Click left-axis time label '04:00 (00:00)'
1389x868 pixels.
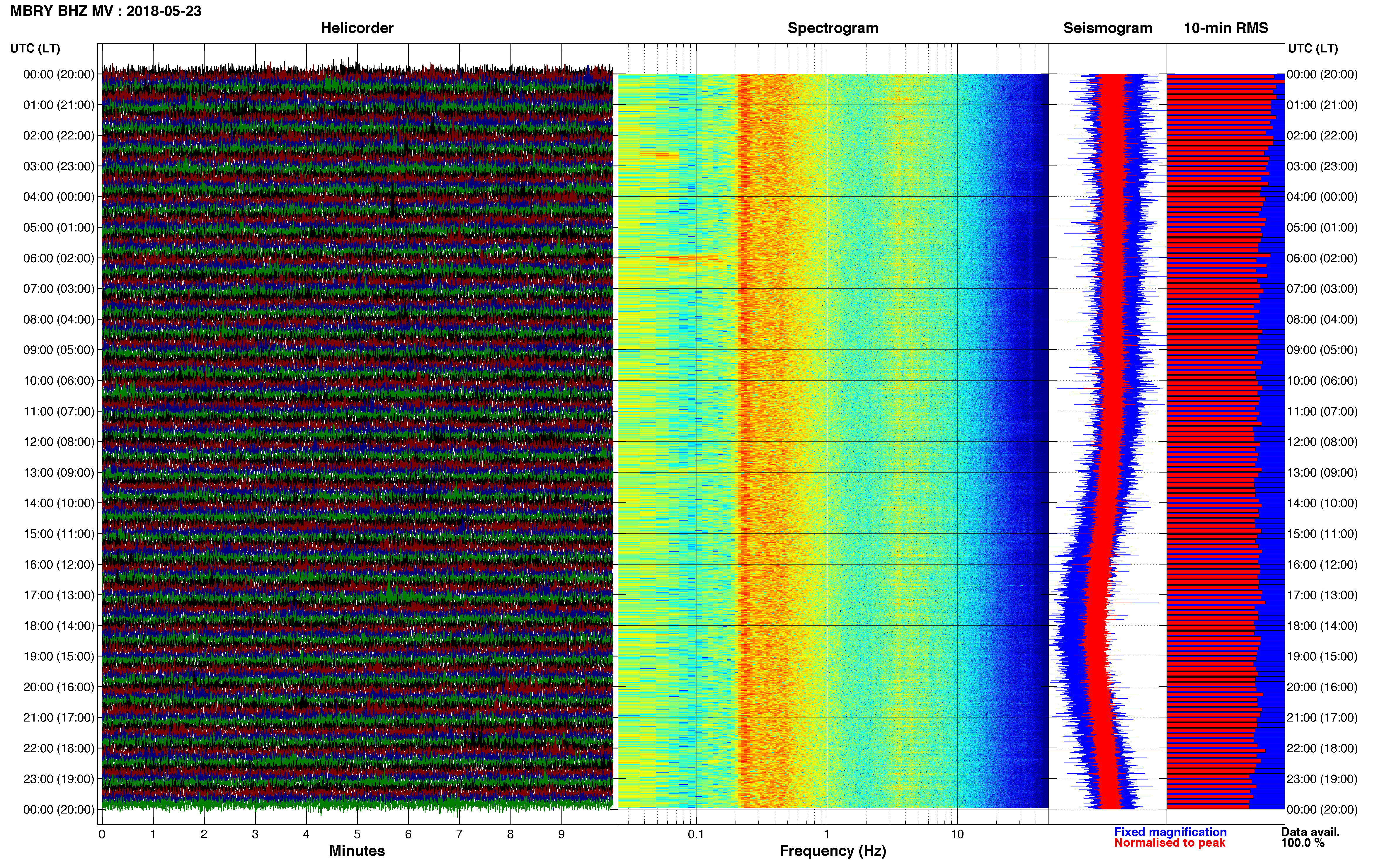pyautogui.click(x=59, y=197)
